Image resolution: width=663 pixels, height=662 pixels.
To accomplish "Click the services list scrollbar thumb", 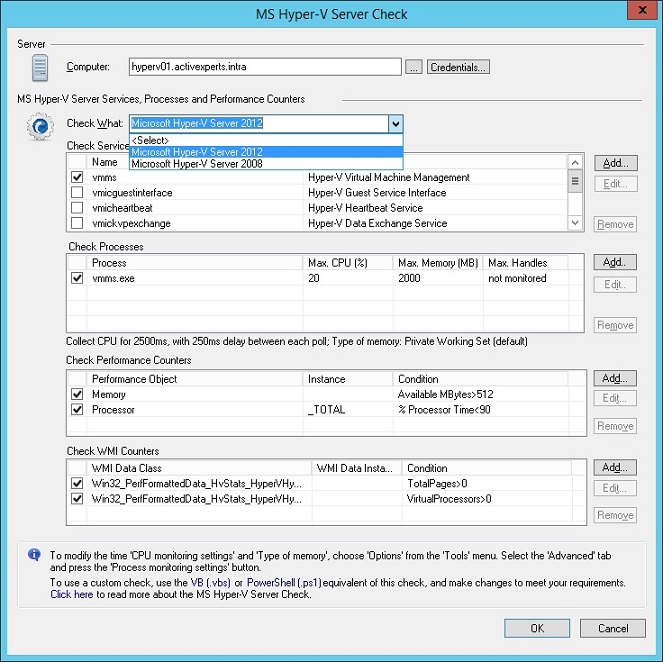I will pos(575,181).
